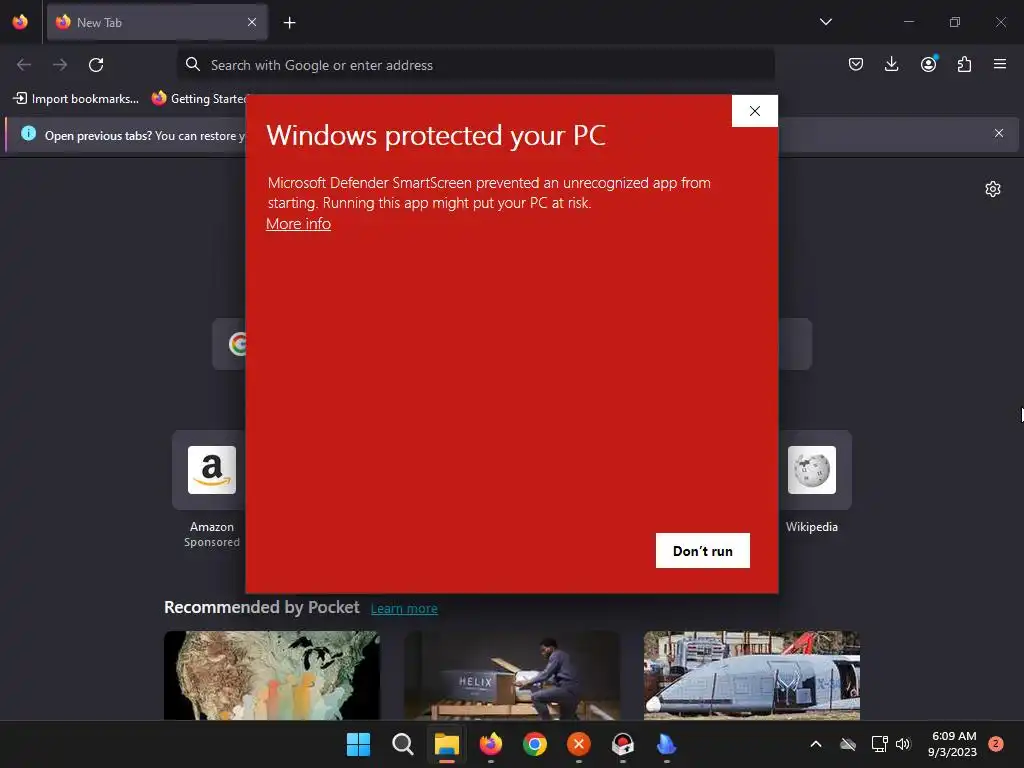
Task: Click the orange X app in taskbar
Action: [x=579, y=744]
